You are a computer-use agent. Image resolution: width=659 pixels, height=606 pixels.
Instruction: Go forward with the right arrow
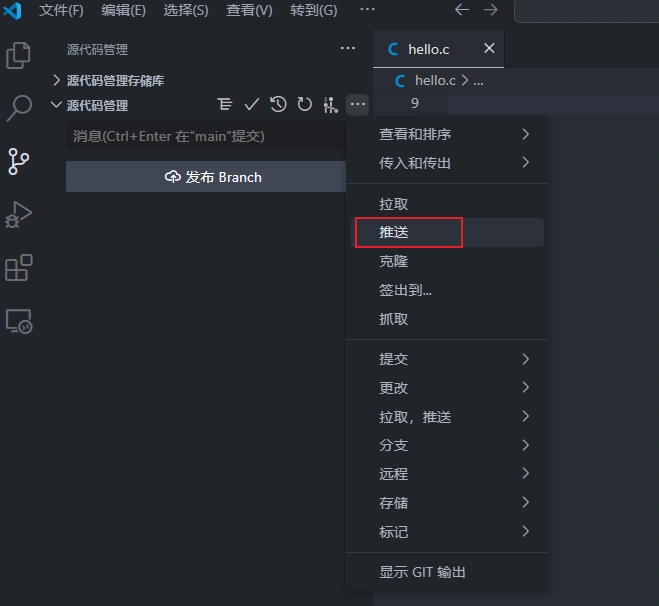490,10
